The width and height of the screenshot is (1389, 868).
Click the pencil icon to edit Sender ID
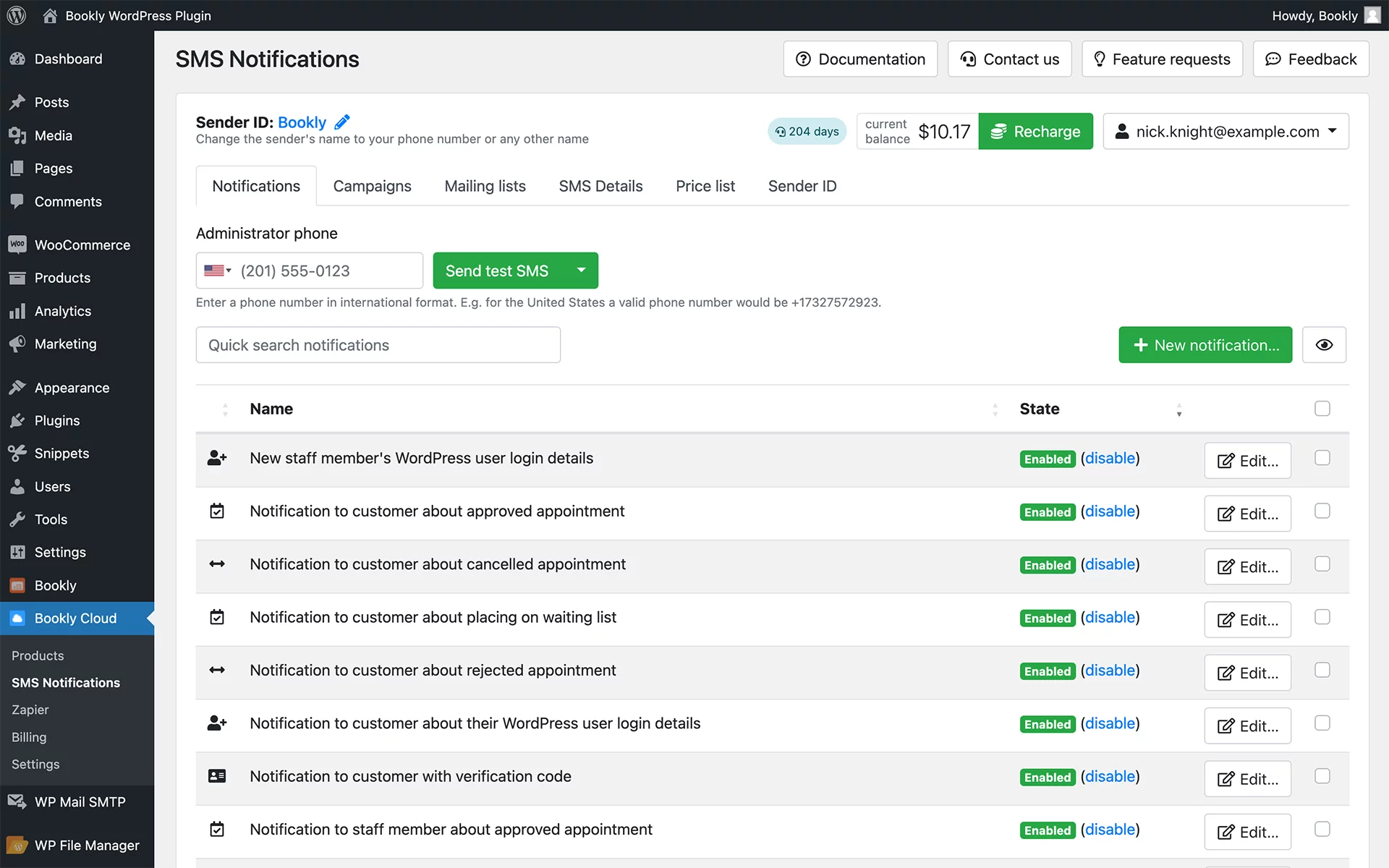(x=342, y=122)
